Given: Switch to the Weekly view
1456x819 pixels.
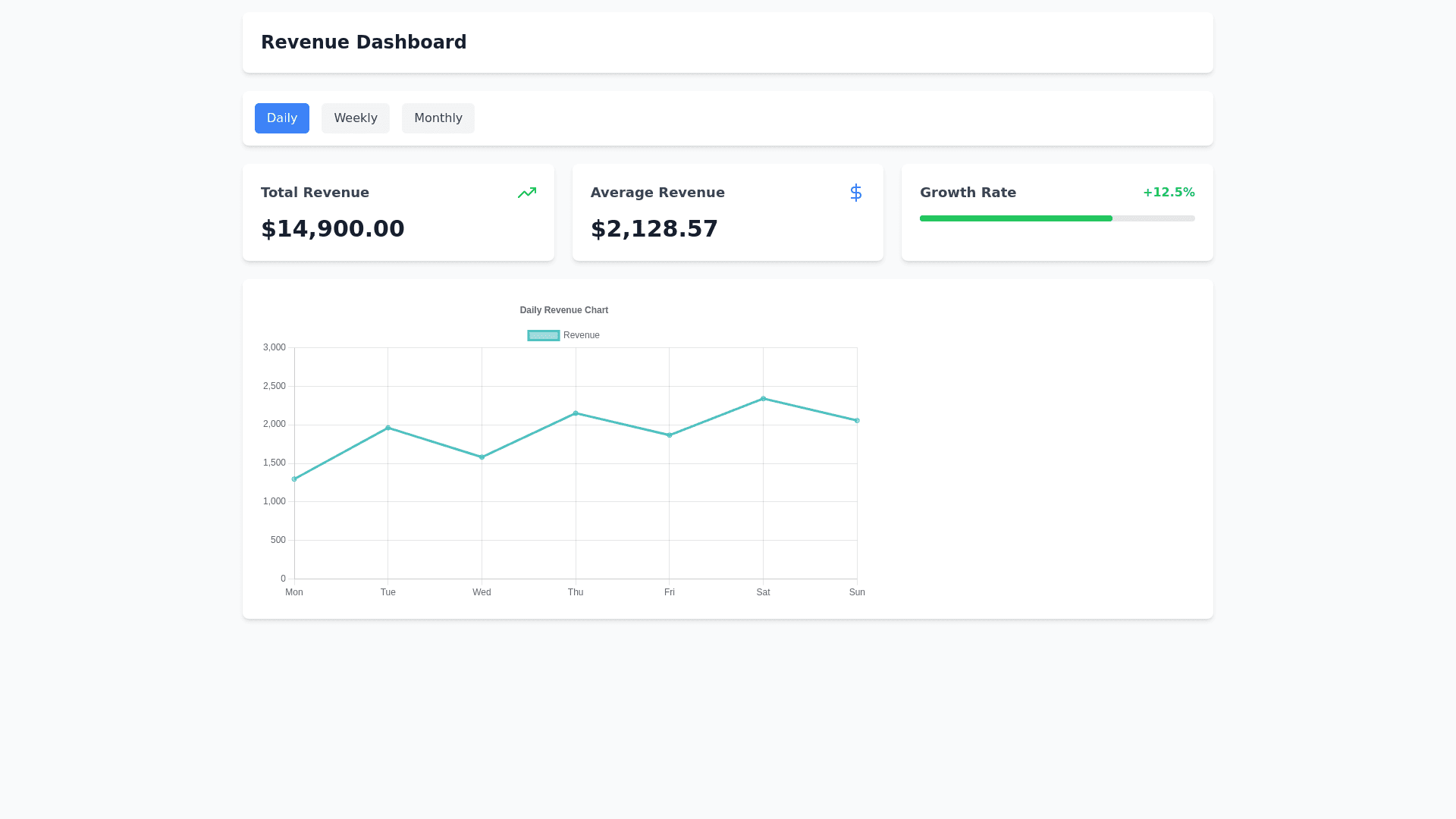Looking at the screenshot, I should click(x=356, y=118).
